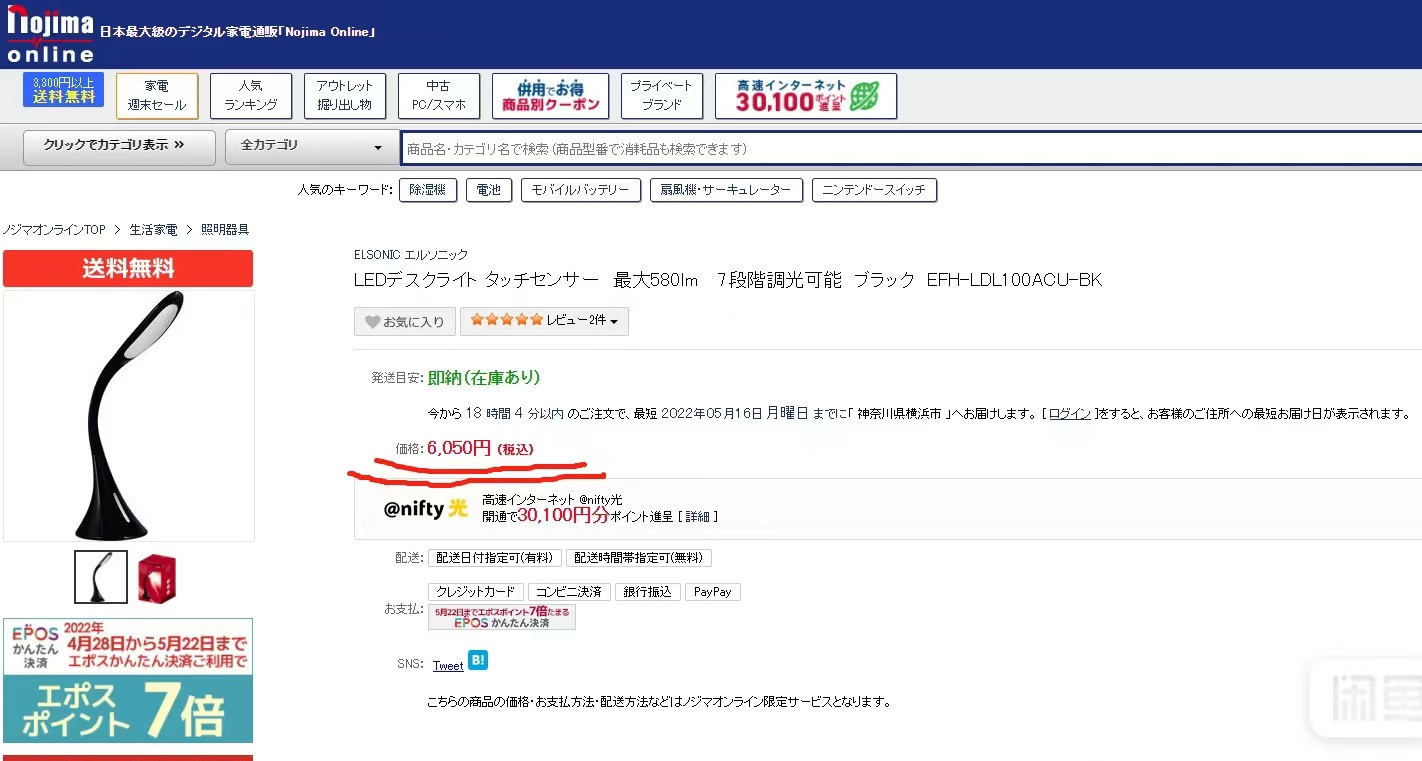Click the Tweet share link
The height and width of the screenshot is (761, 1422).
click(x=448, y=666)
